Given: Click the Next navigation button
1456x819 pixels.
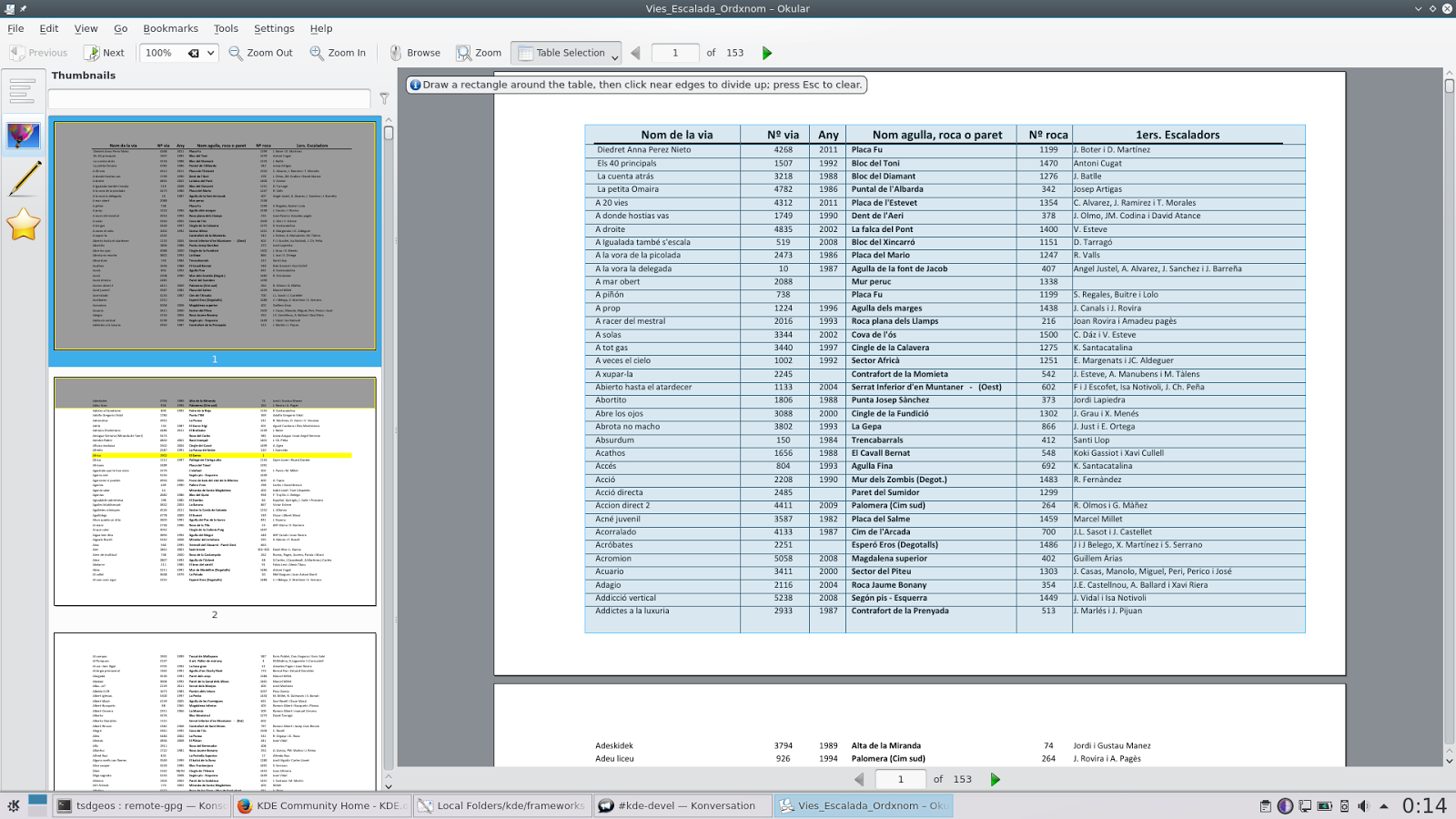Looking at the screenshot, I should [x=103, y=53].
